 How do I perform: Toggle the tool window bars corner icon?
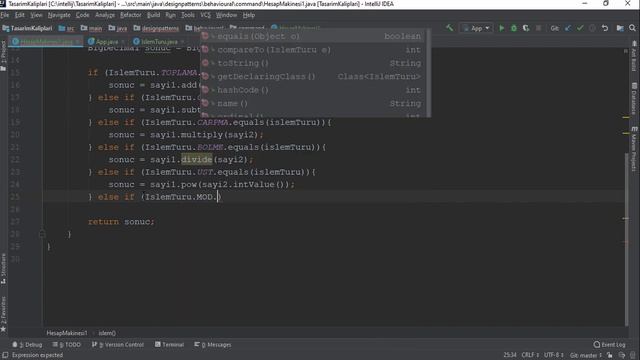(x=5, y=355)
